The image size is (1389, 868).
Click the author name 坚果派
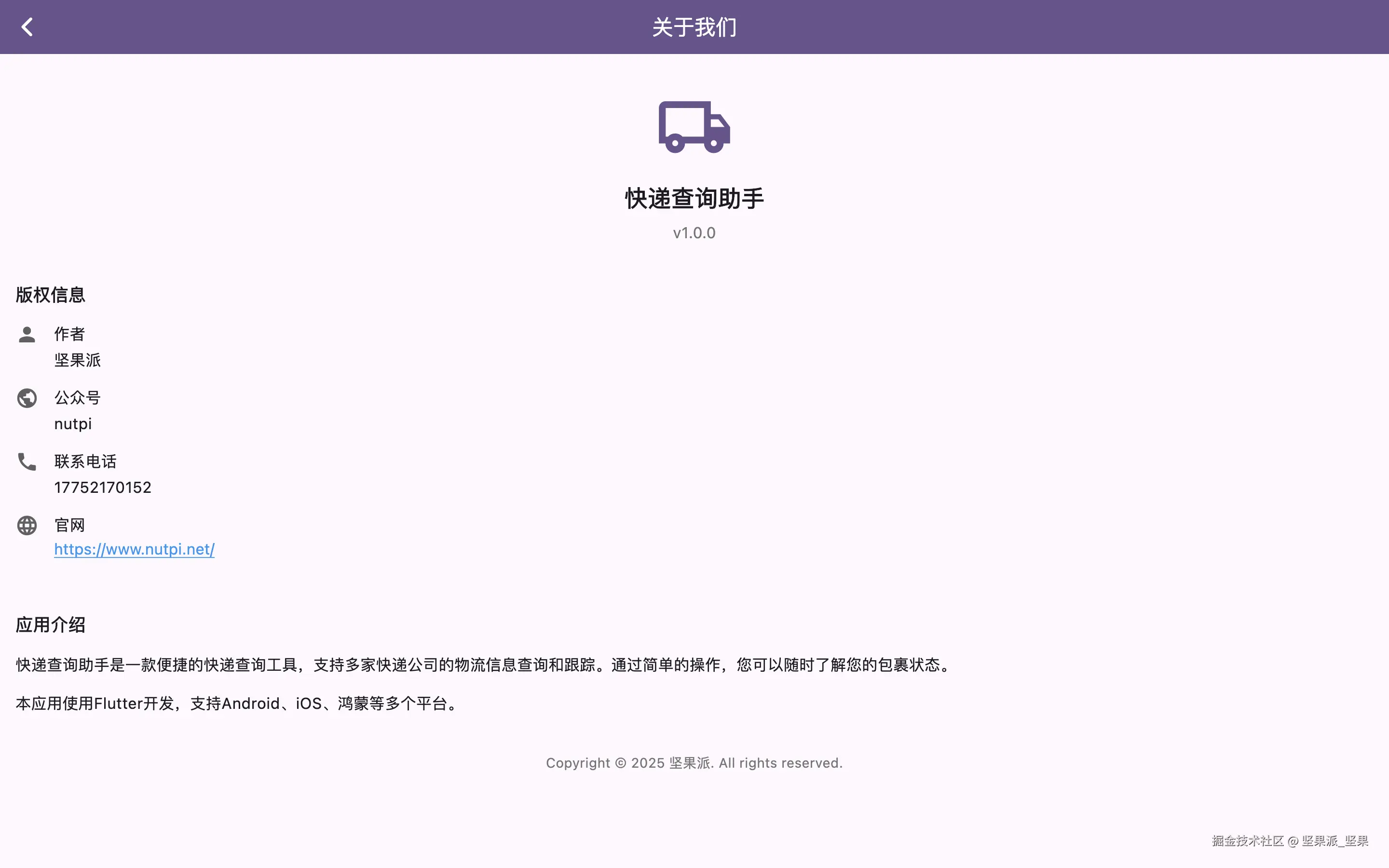coord(78,361)
